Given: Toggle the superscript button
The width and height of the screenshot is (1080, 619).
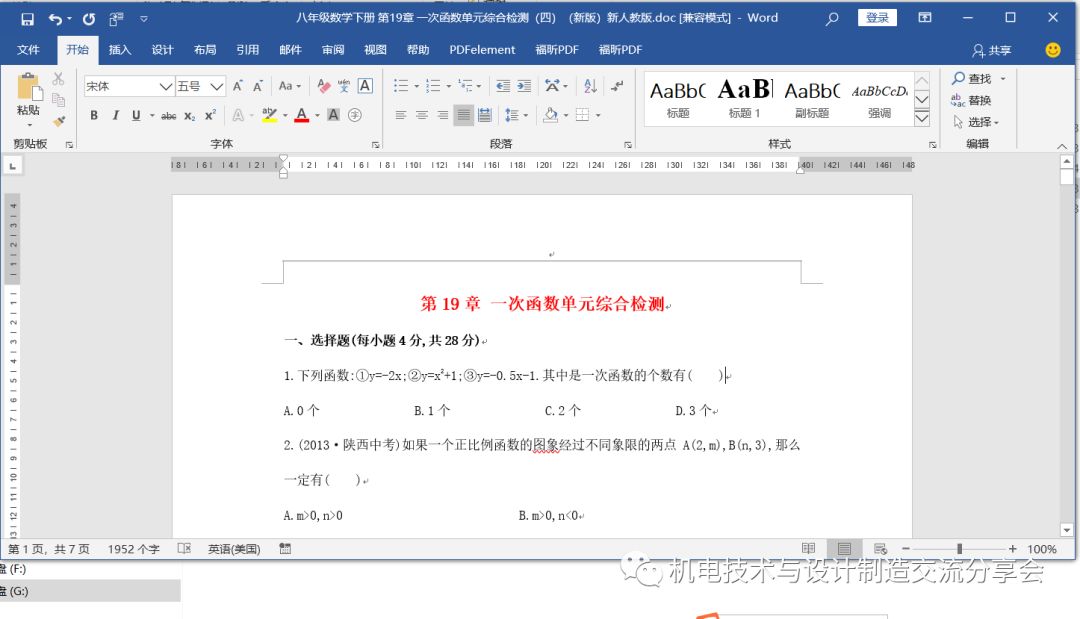Looking at the screenshot, I should point(211,116).
